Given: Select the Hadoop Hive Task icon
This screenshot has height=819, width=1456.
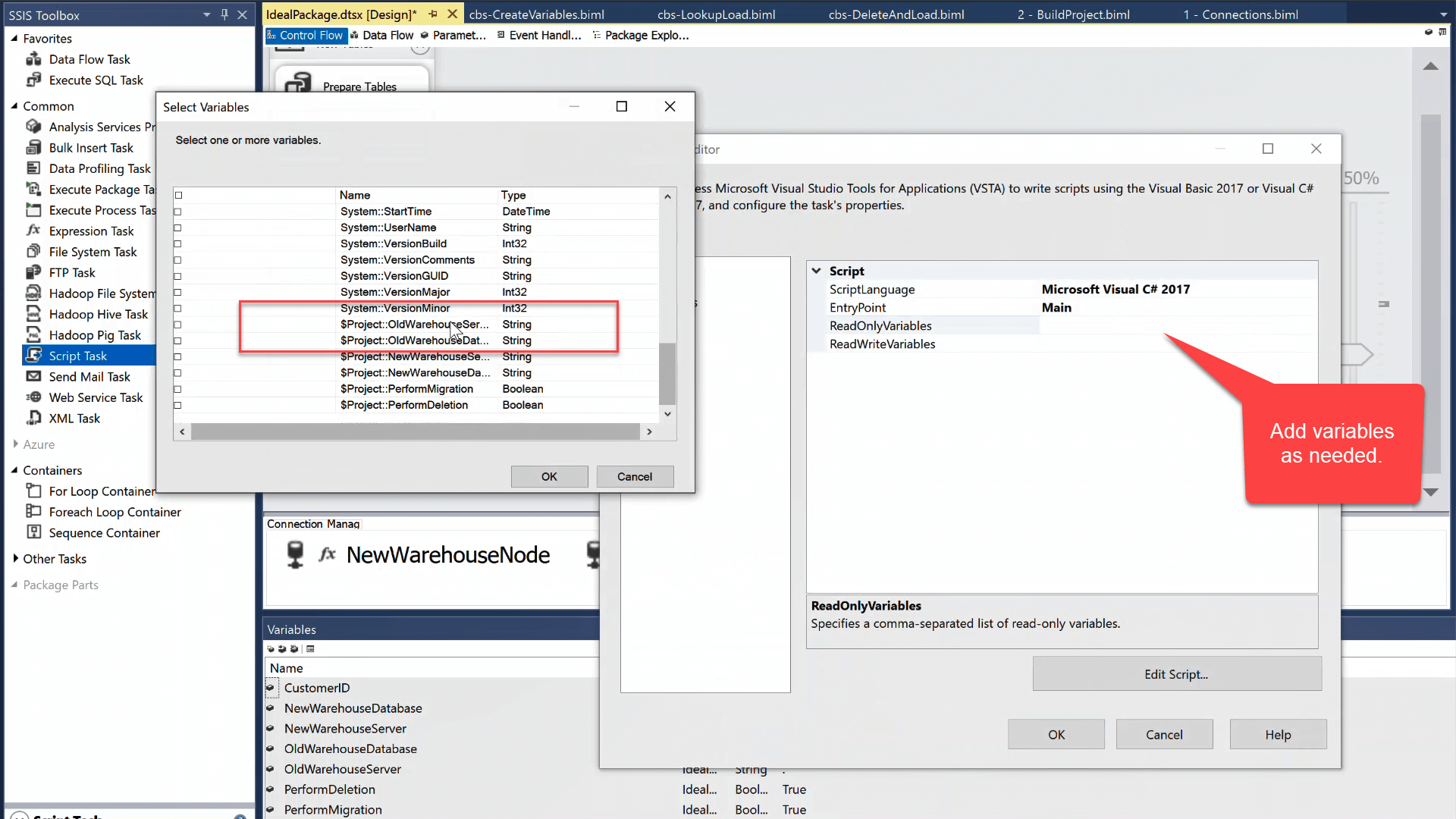Looking at the screenshot, I should coord(33,314).
